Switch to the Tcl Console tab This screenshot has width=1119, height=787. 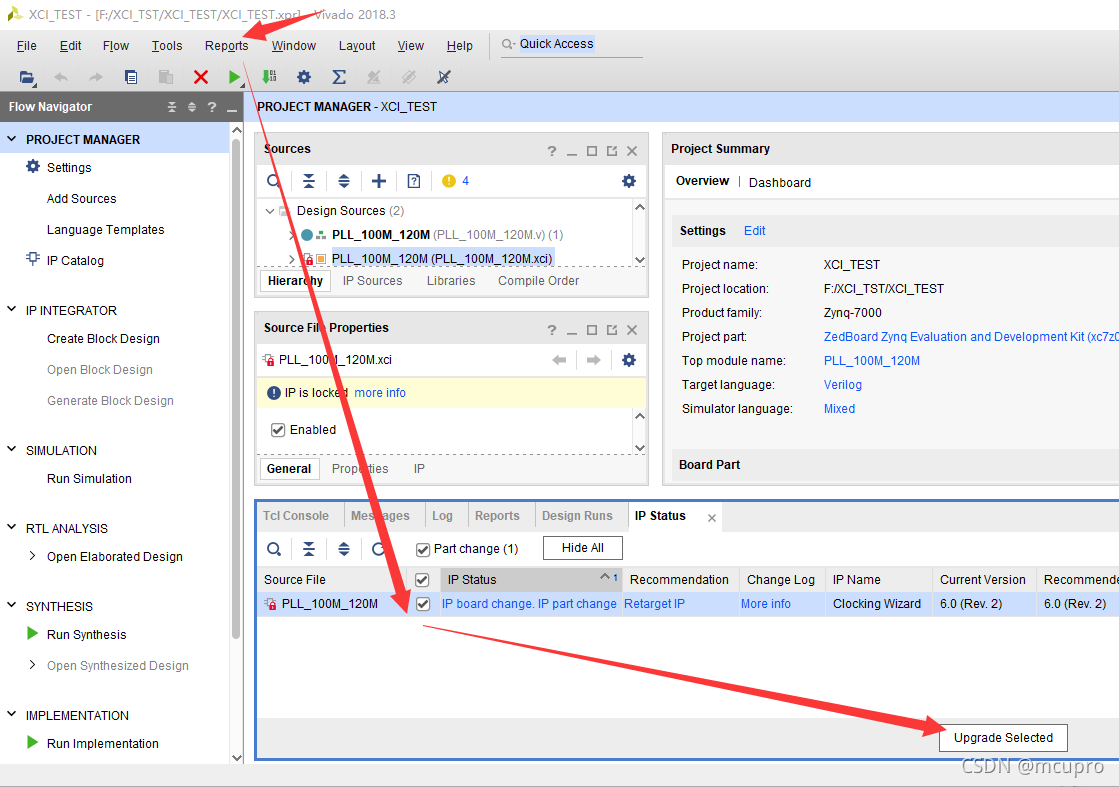pos(295,516)
